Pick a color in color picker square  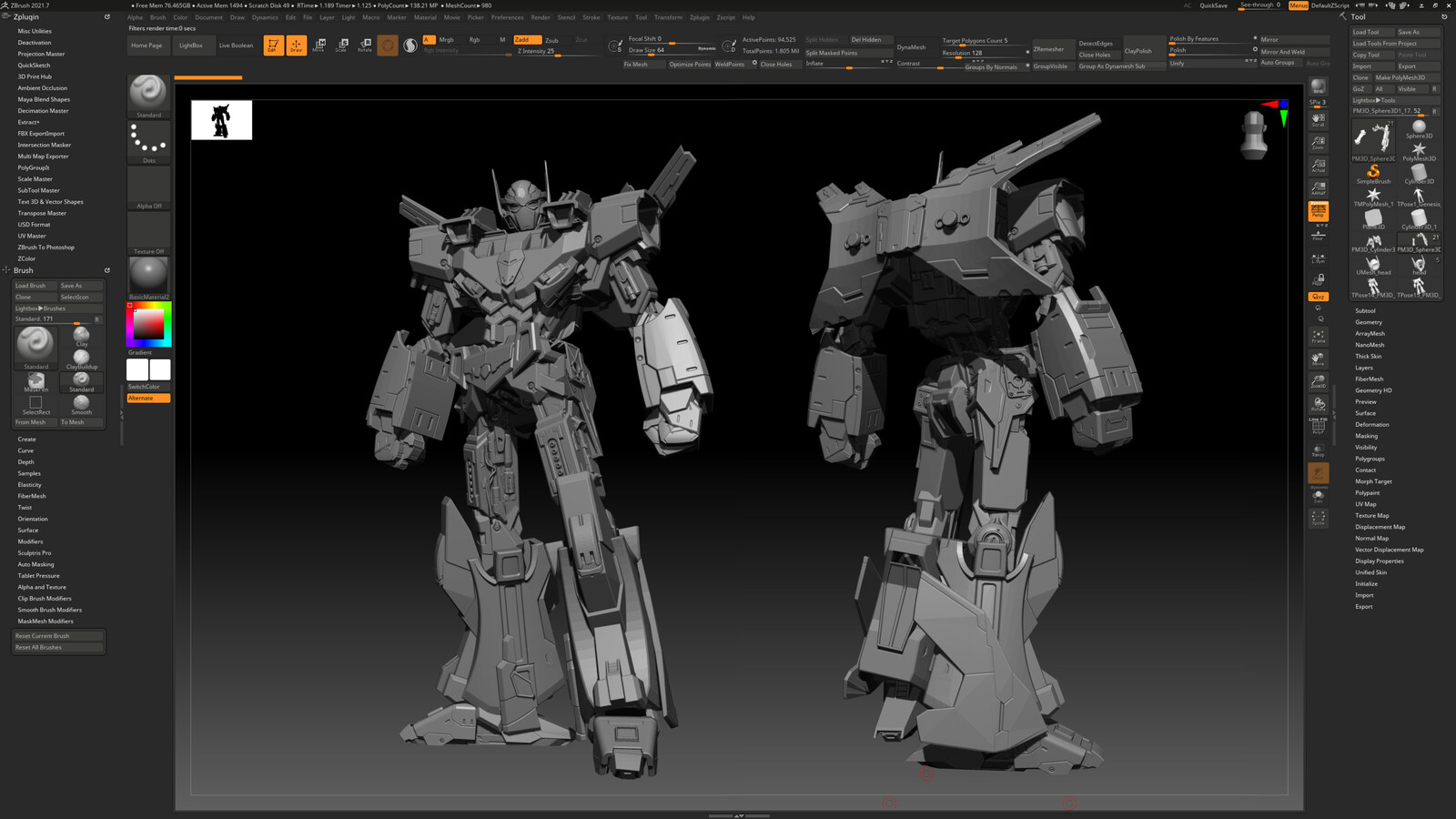[x=149, y=325]
